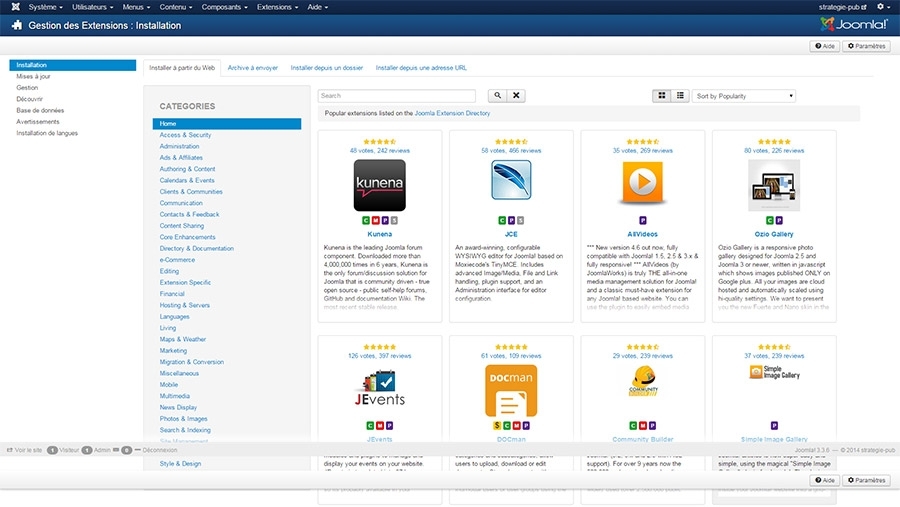This screenshot has width=900, height=507.
Task: Open Mises à jour in sidebar
Action: (33, 76)
